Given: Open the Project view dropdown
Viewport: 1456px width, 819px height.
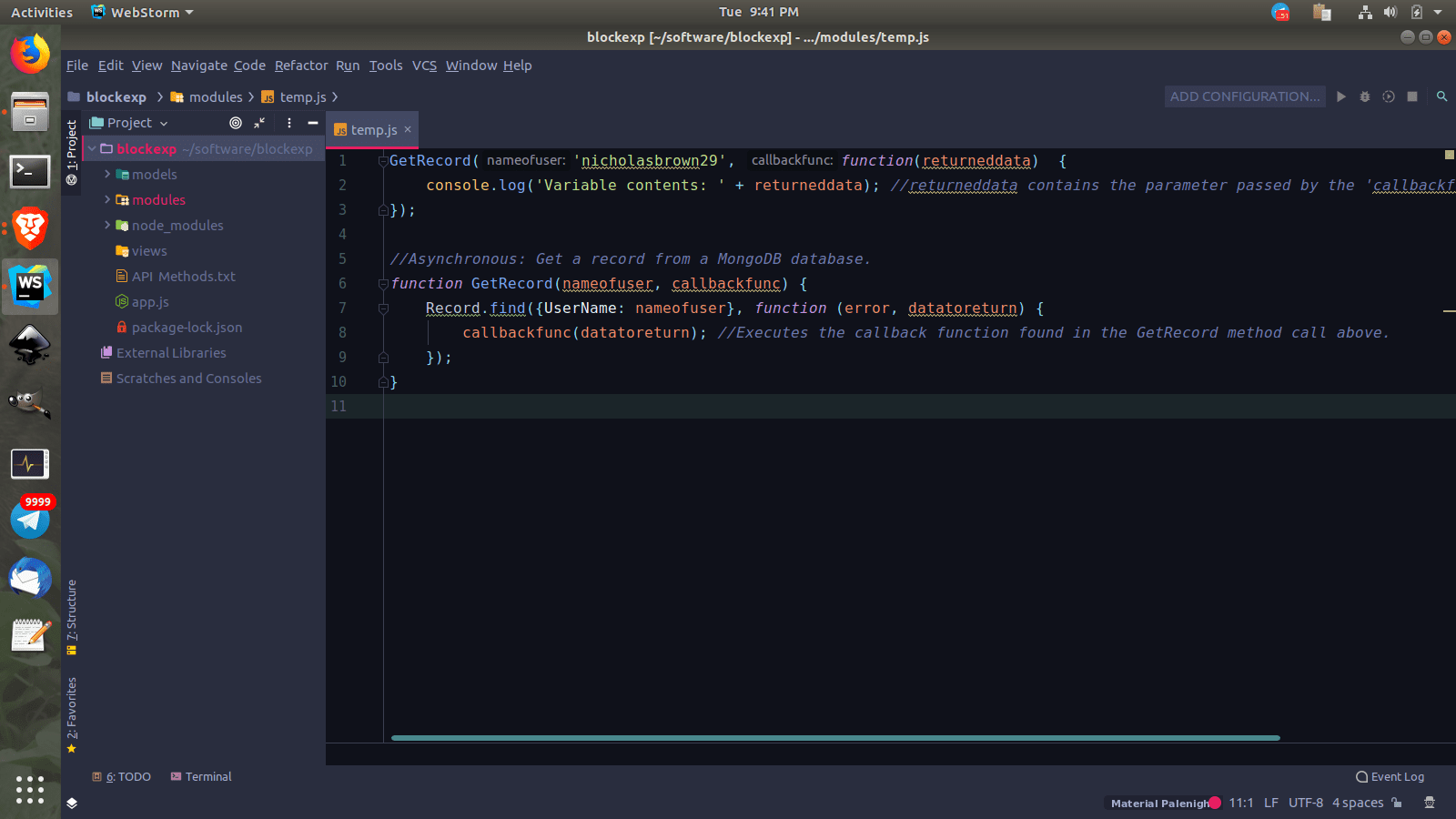Looking at the screenshot, I should click(129, 123).
